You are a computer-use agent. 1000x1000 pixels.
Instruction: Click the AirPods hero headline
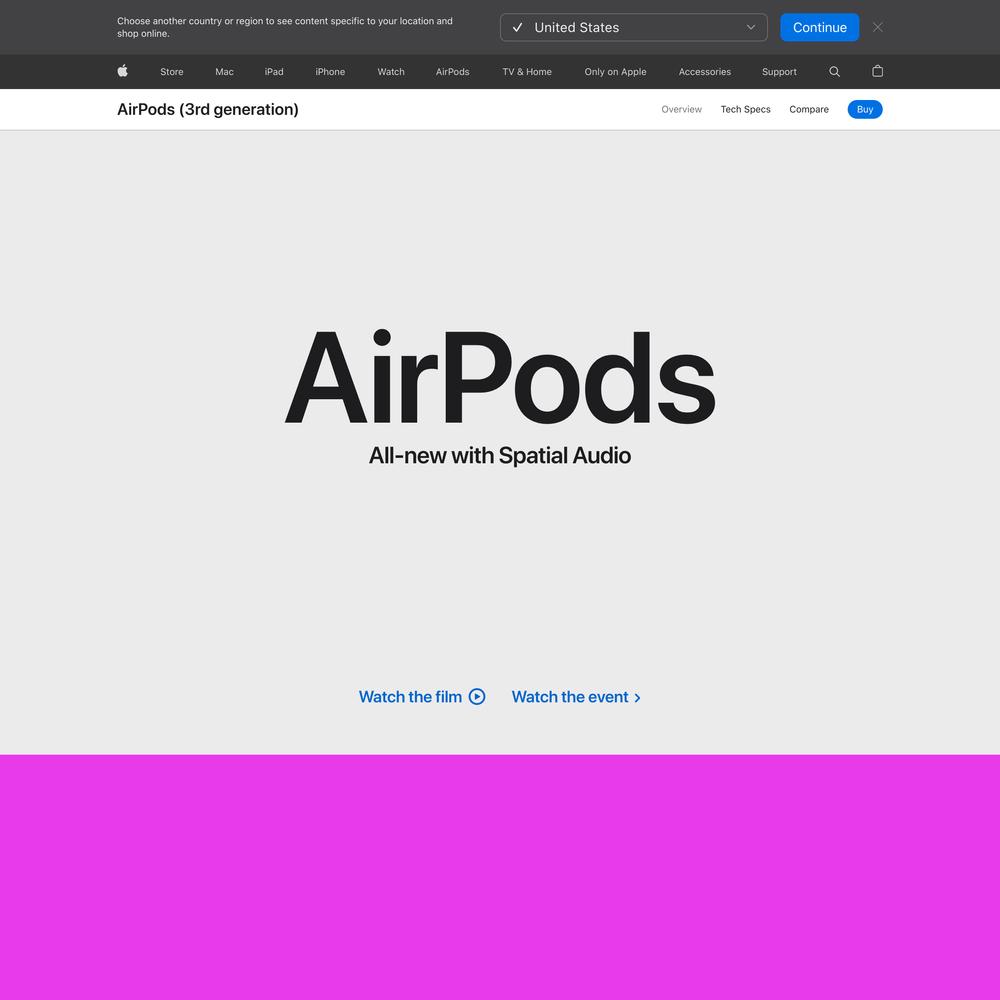pyautogui.click(x=500, y=378)
